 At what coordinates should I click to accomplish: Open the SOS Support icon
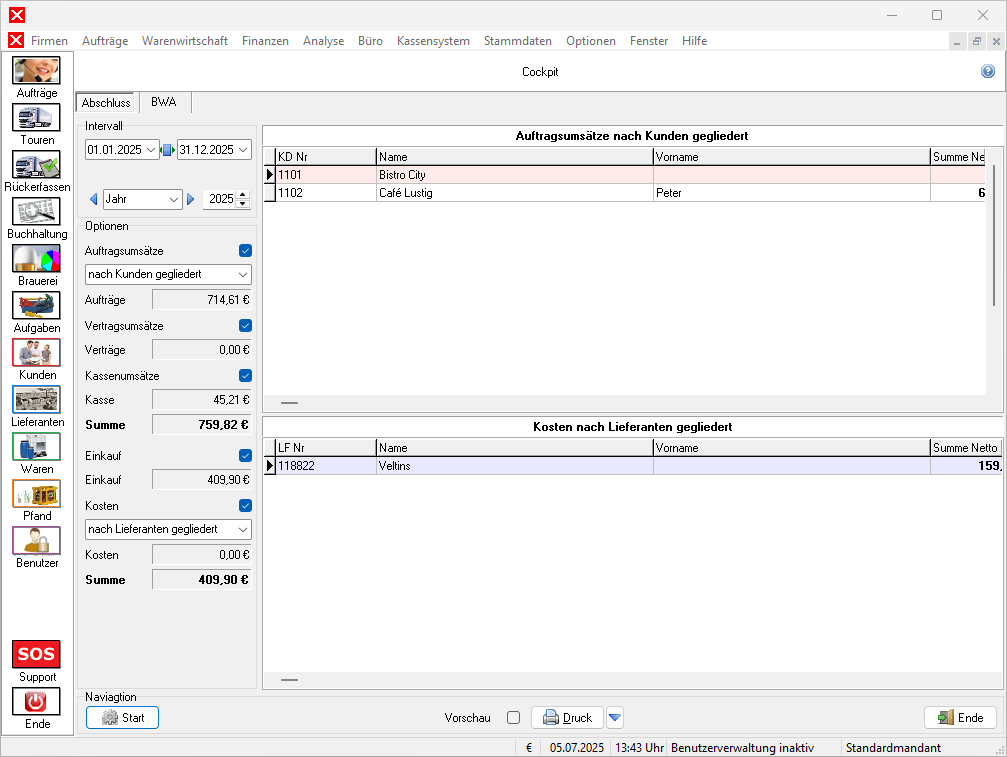point(36,655)
